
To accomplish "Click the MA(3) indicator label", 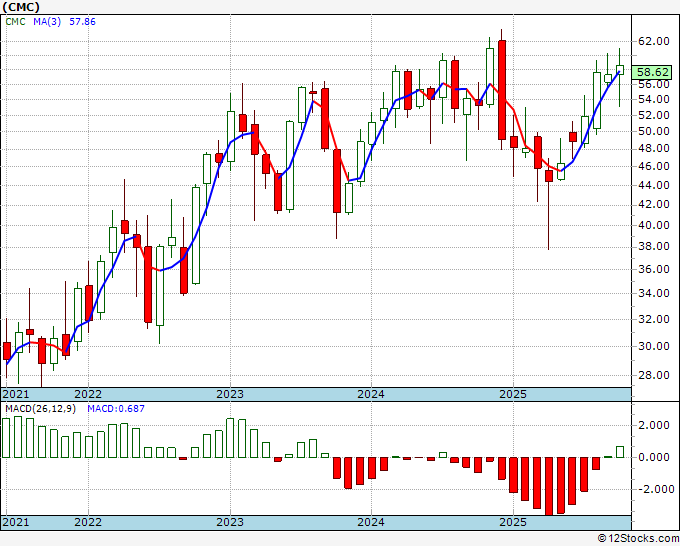I will click(47, 22).
